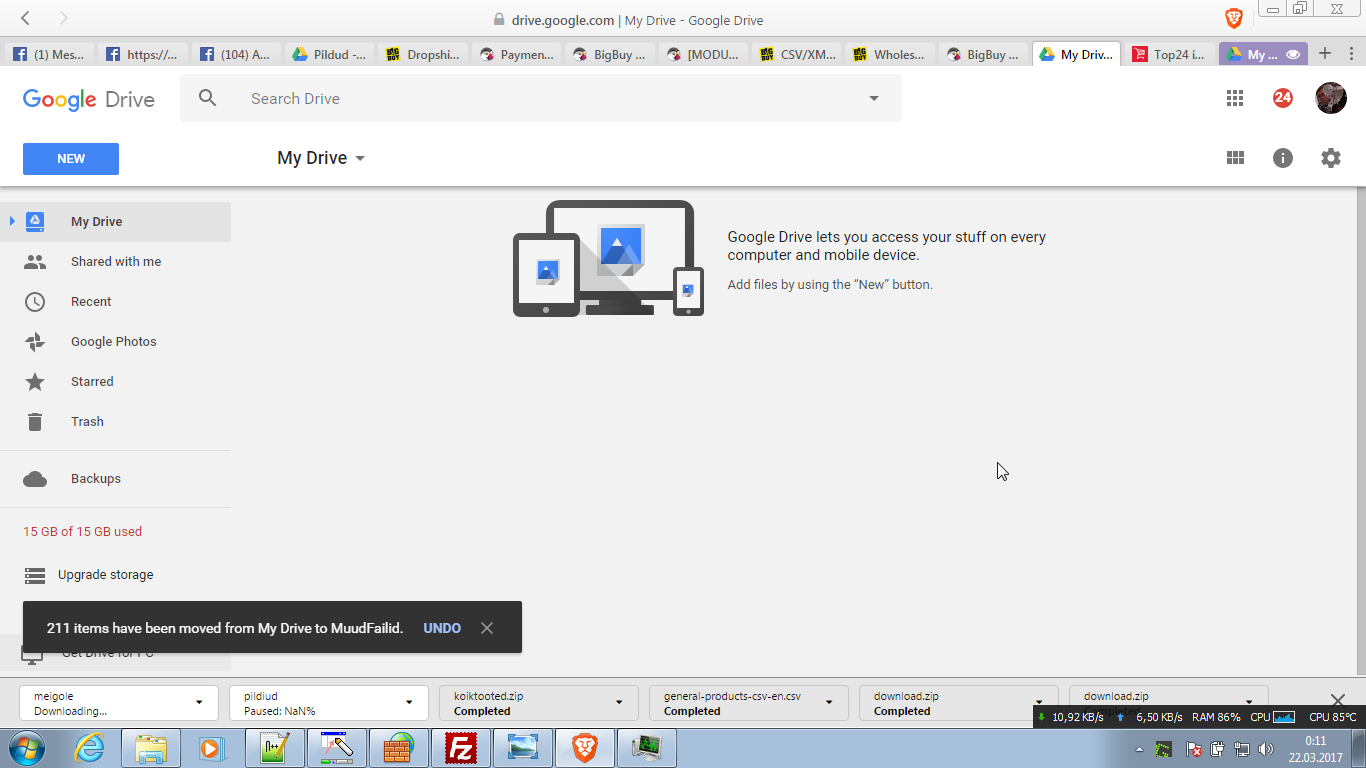The height and width of the screenshot is (768, 1366).
Task: Open the Brave shields lion icon
Action: [1234, 18]
